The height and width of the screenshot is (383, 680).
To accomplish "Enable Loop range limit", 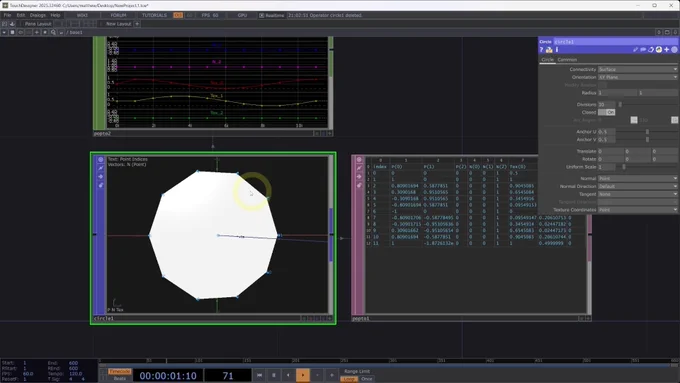I will coord(349,379).
